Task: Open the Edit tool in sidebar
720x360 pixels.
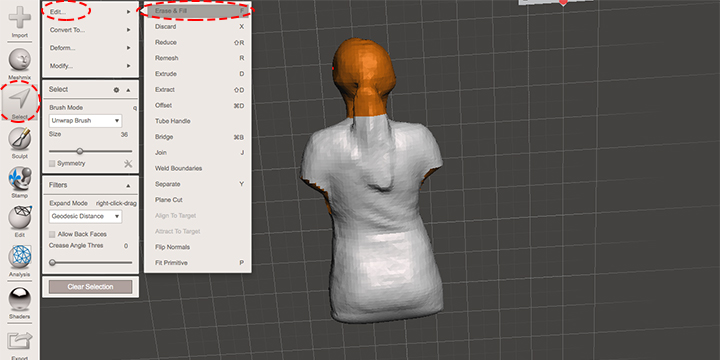Action: (20, 221)
